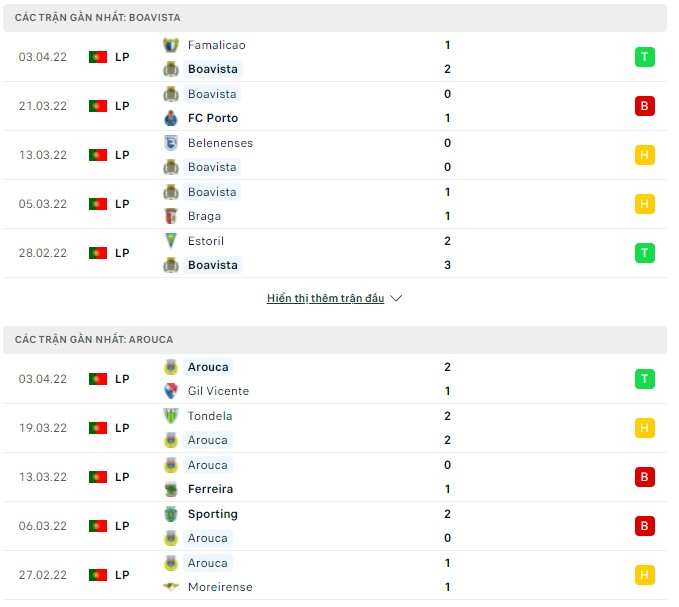Open the Boavista team name in Famalicao match
679x607 pixels.
pos(213,69)
